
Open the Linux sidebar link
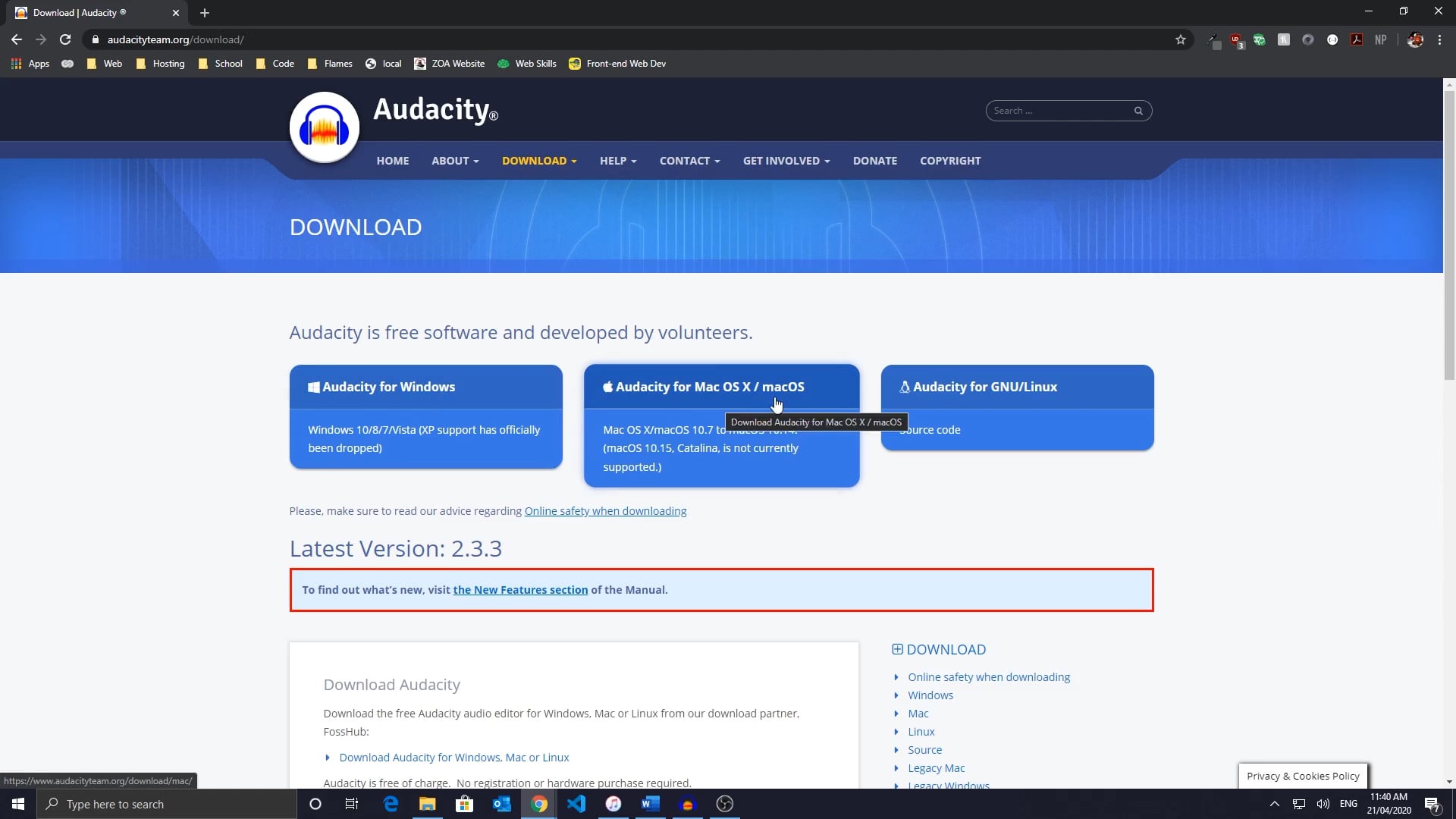point(921,732)
